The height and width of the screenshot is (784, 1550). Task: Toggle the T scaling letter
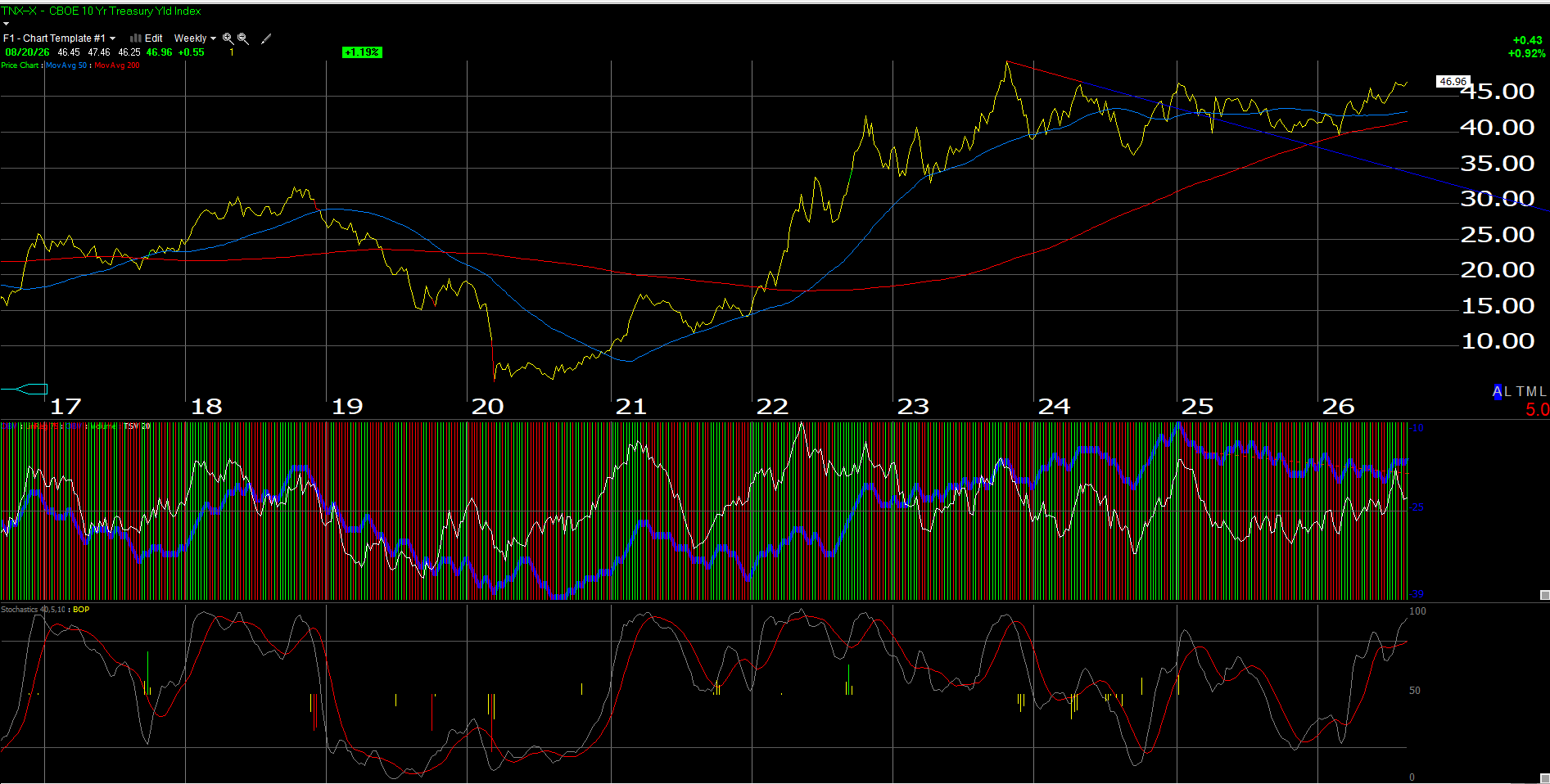point(1520,392)
